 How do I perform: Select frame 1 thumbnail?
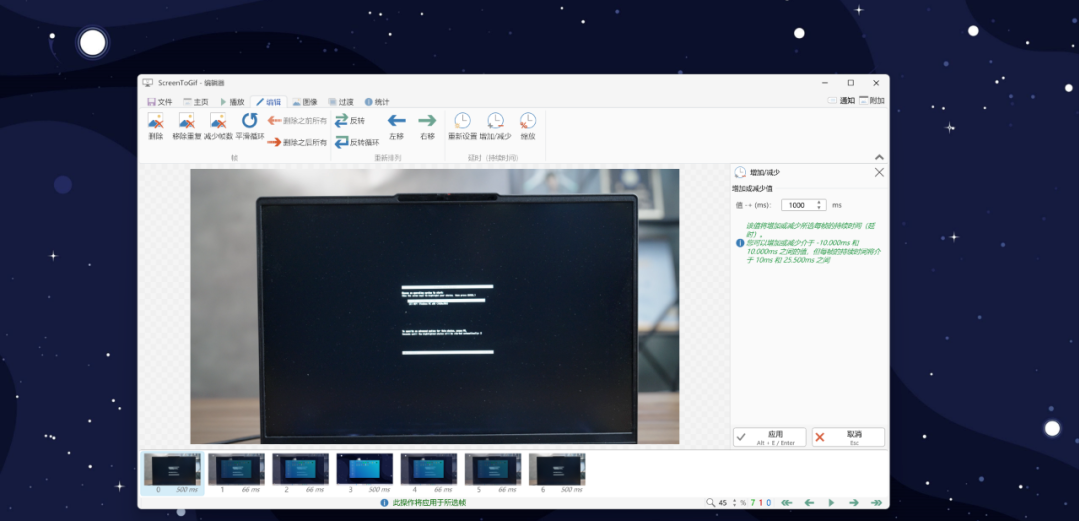(237, 474)
